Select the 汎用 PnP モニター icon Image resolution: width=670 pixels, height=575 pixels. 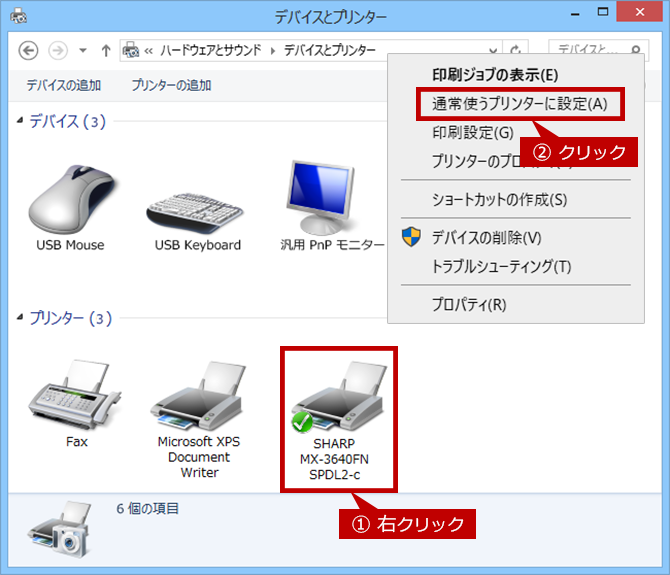[x=318, y=200]
